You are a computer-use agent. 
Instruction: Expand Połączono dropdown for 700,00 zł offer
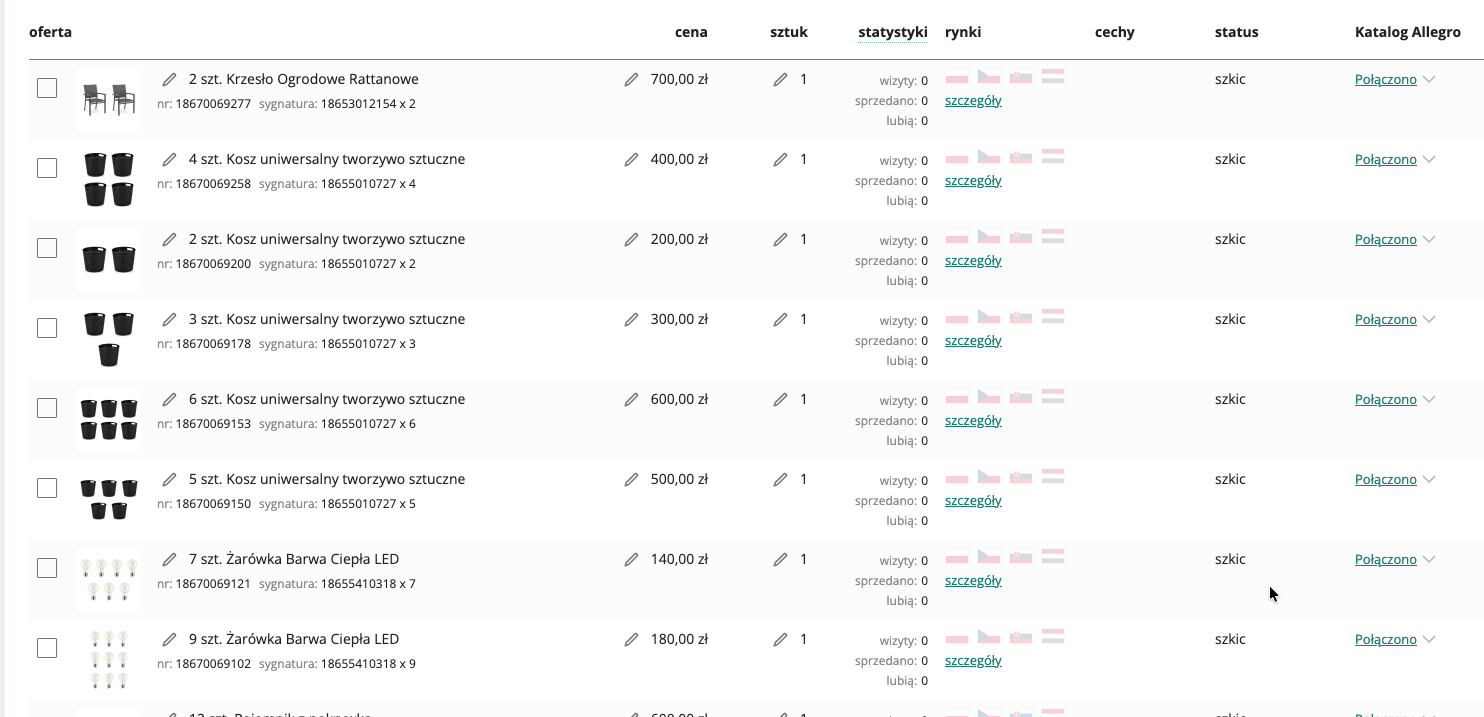pos(1429,79)
